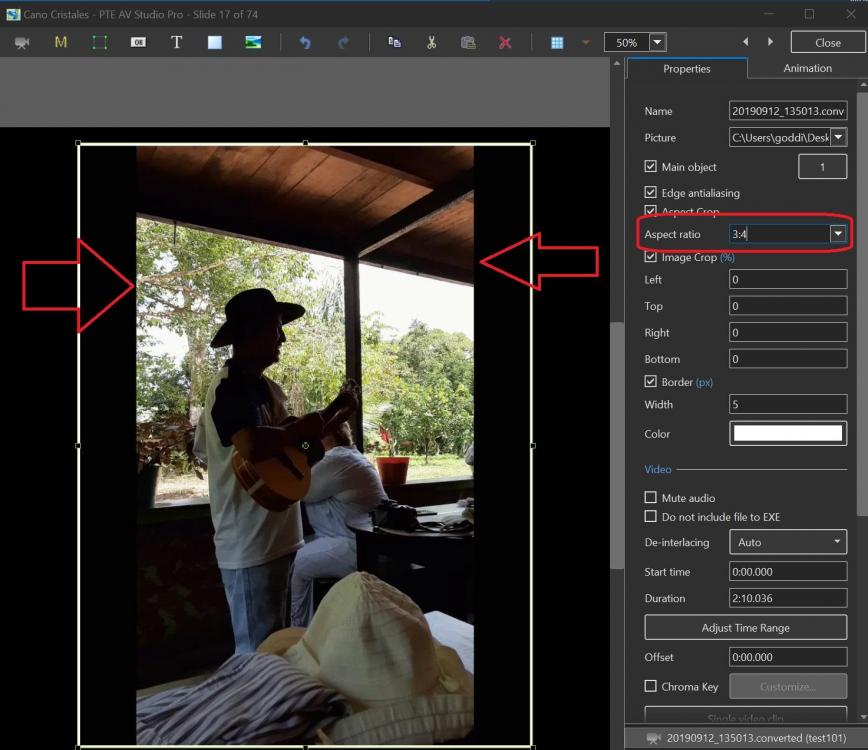This screenshot has height=750, width=868.
Task: Click the add image picture icon
Action: tap(253, 43)
